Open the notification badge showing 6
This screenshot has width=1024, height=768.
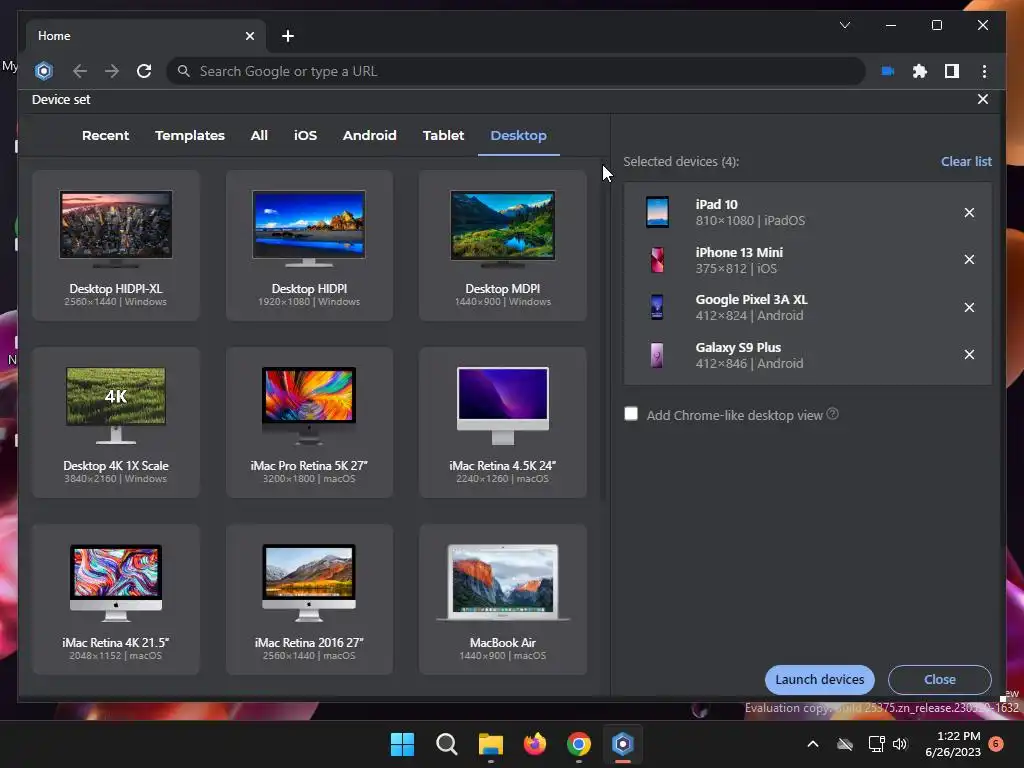(996, 743)
